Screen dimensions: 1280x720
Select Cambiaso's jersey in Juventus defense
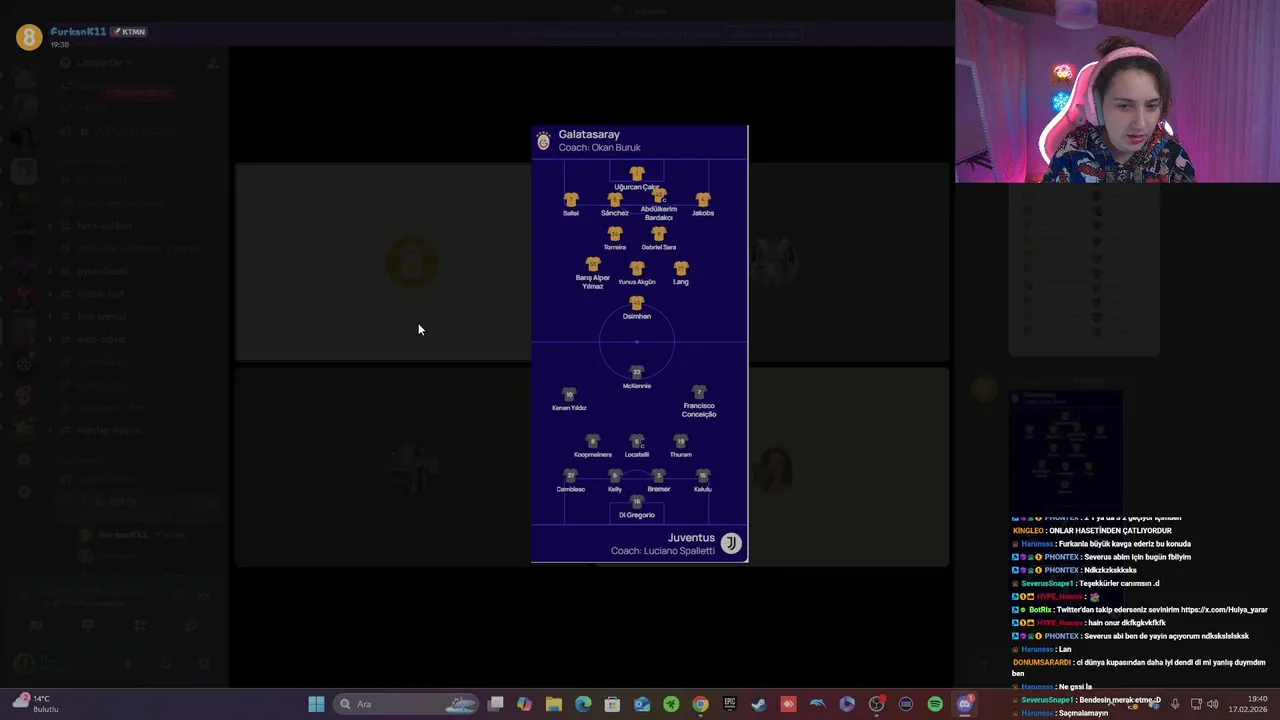571,476
